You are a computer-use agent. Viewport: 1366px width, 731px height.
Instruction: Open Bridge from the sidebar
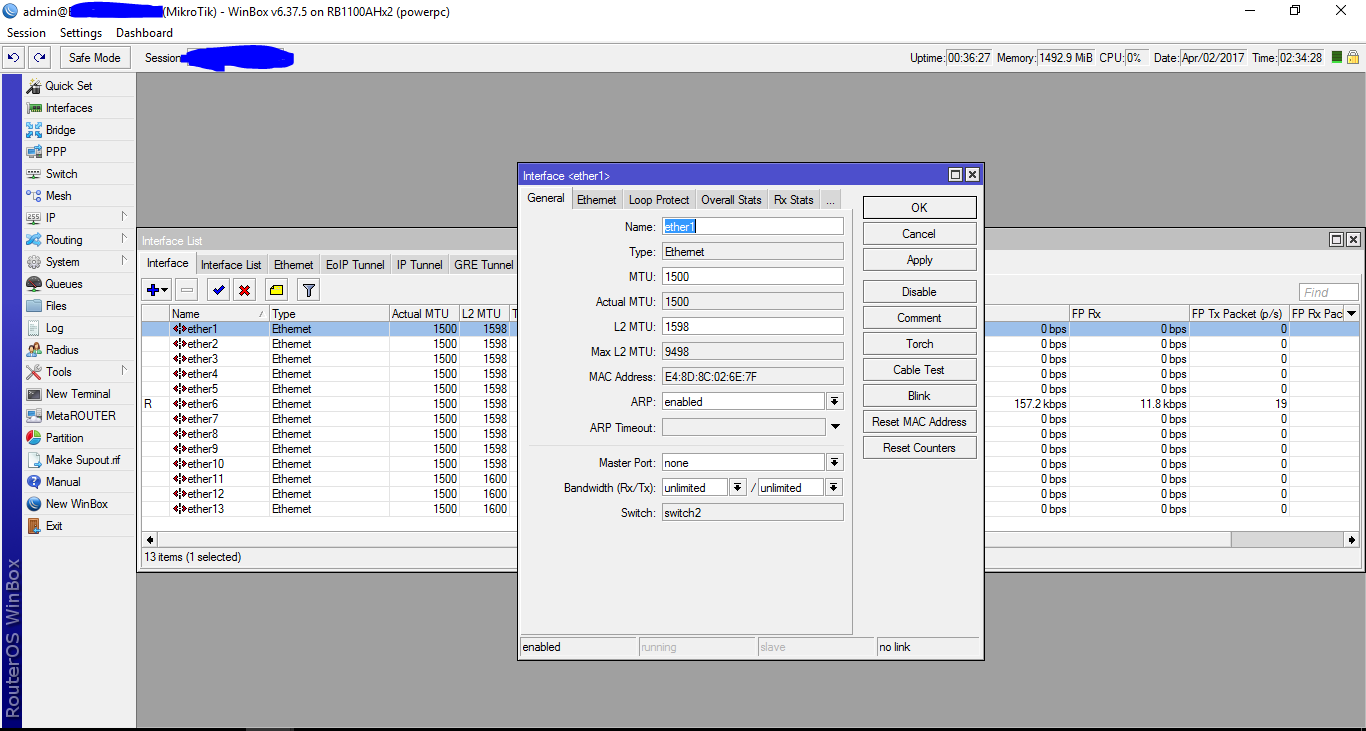(60, 130)
